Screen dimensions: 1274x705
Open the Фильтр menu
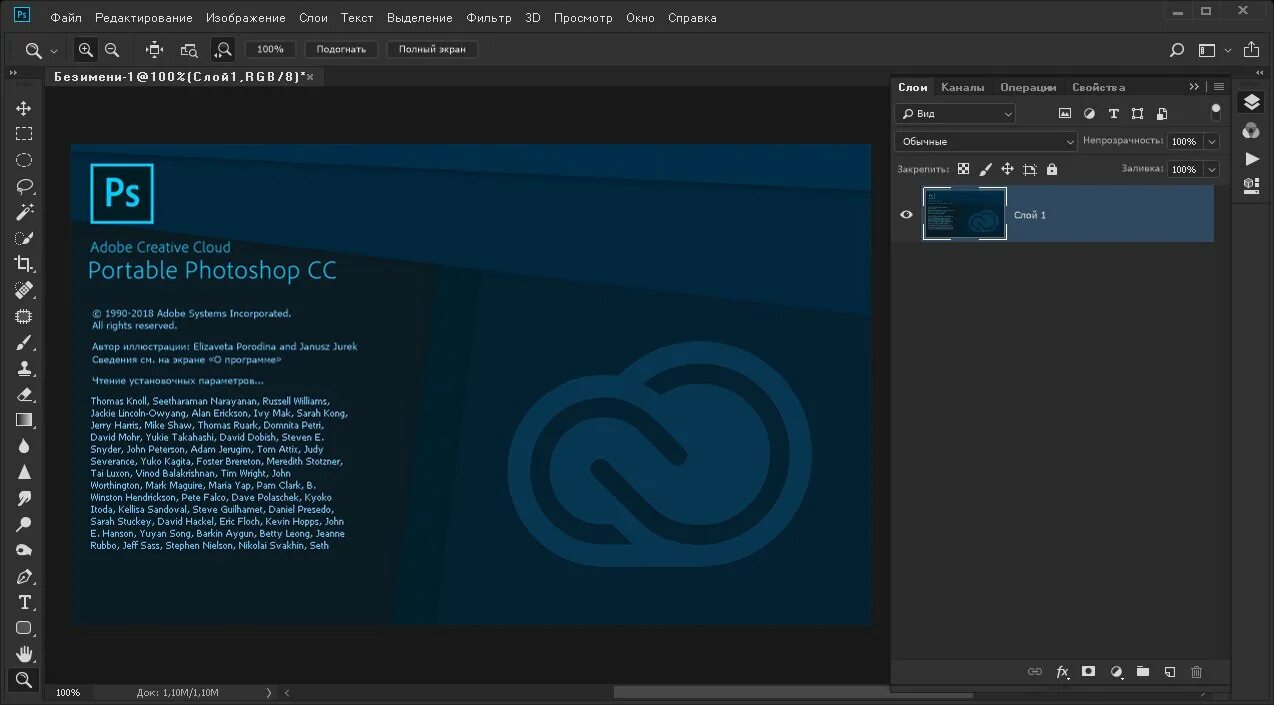tap(489, 18)
